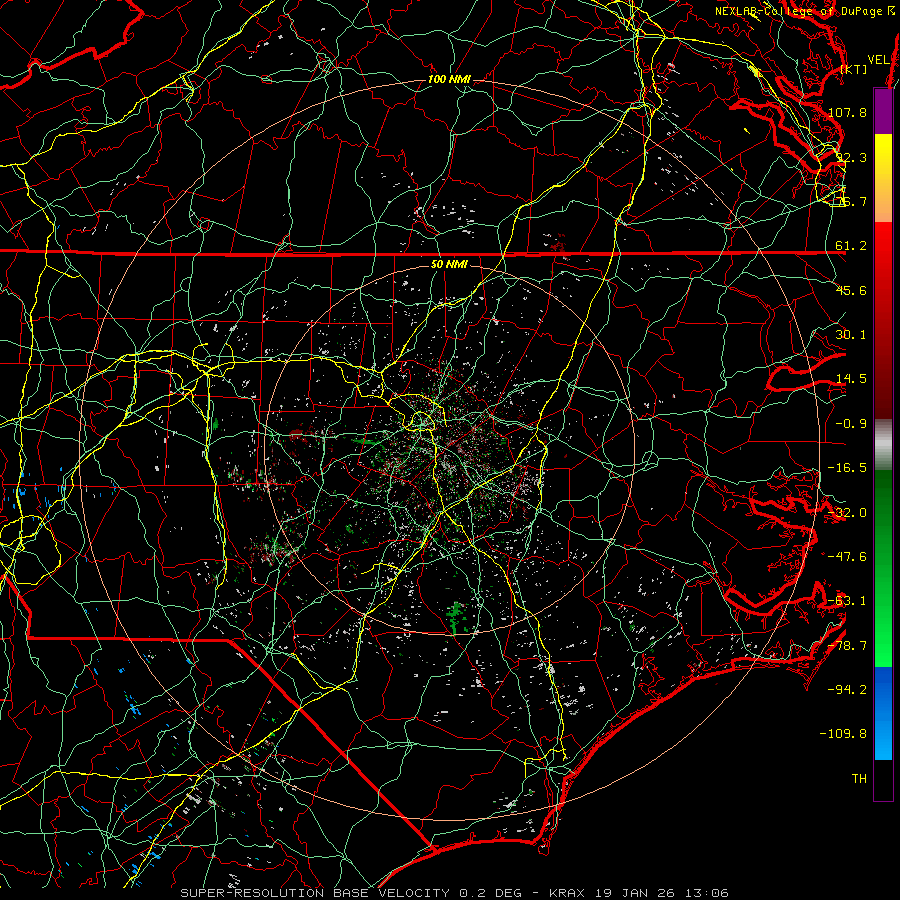This screenshot has height=900, width=900.
Task: Click the black TH segment of the color bar
Action: coord(883,780)
